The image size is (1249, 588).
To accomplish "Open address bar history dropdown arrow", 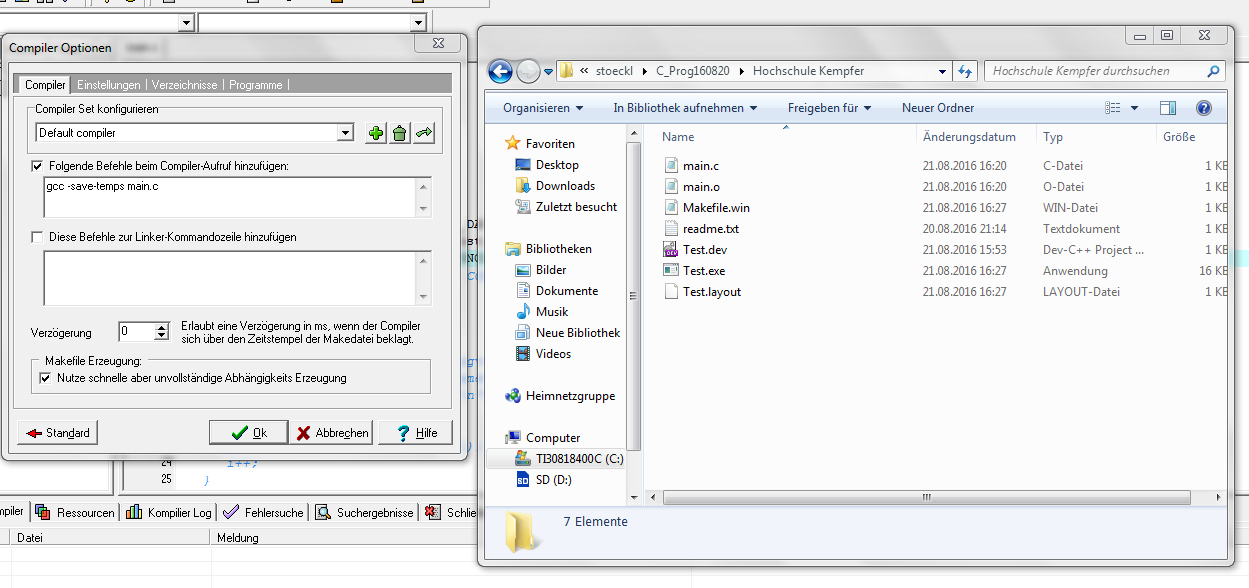I will [x=942, y=71].
